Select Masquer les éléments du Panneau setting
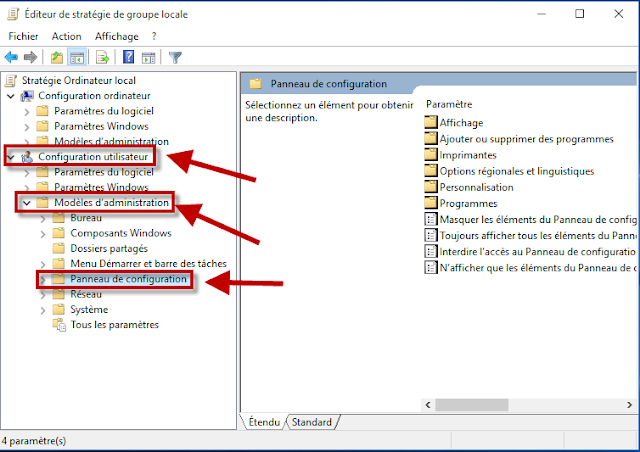This screenshot has width=640, height=452. [538, 220]
